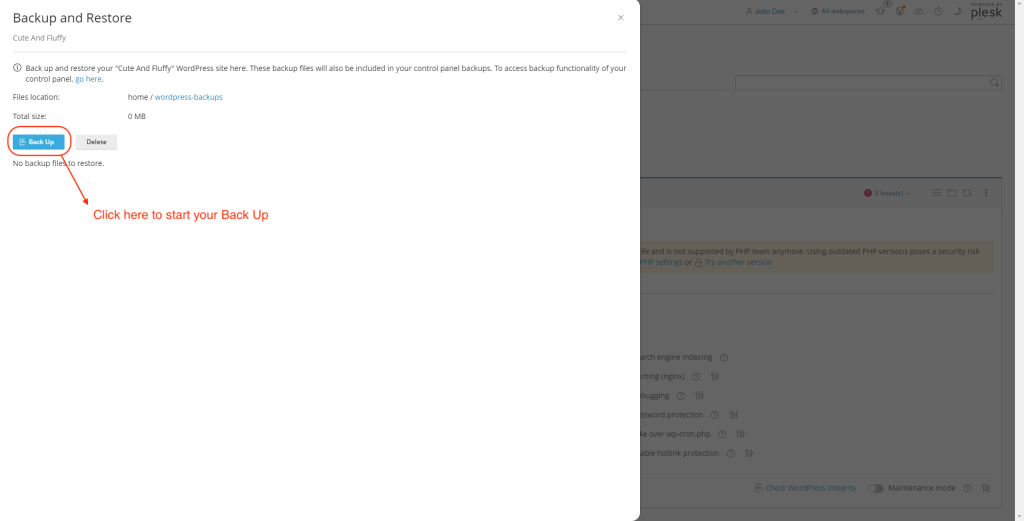Click the Delete button in Backup dialog

[x=96, y=142]
